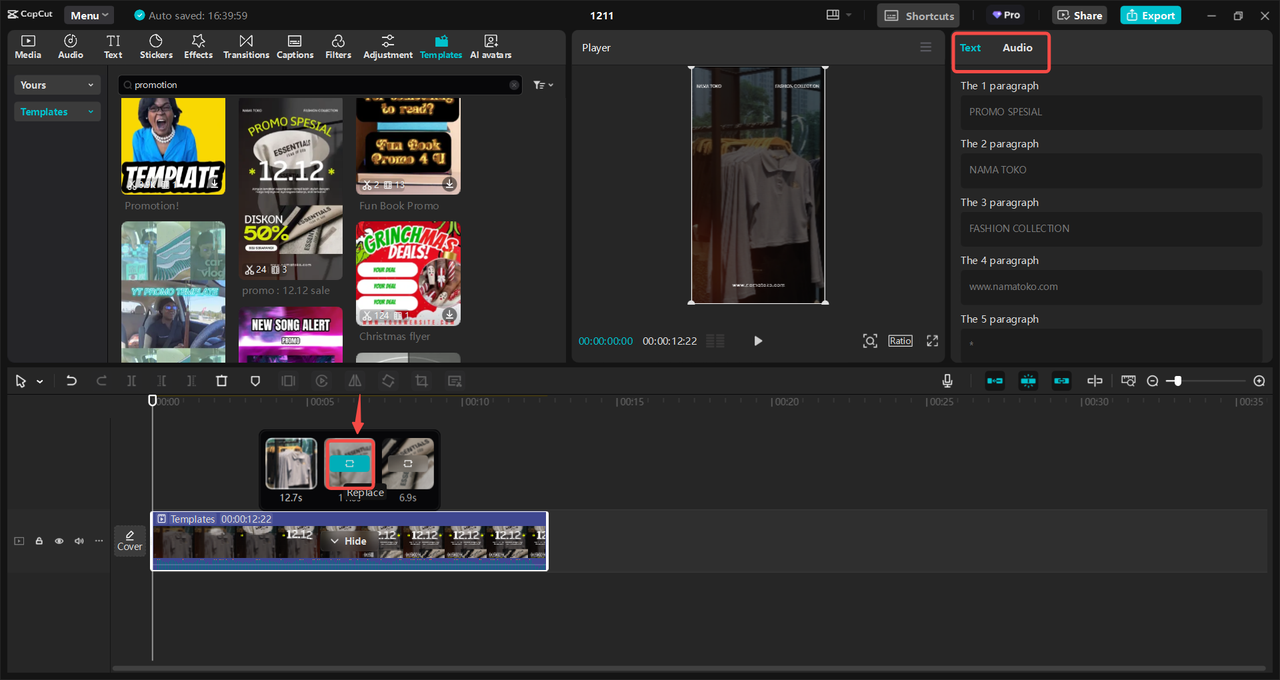Toggle linkage option on timeline
Screen dimensions: 1280x680
click(x=1061, y=381)
